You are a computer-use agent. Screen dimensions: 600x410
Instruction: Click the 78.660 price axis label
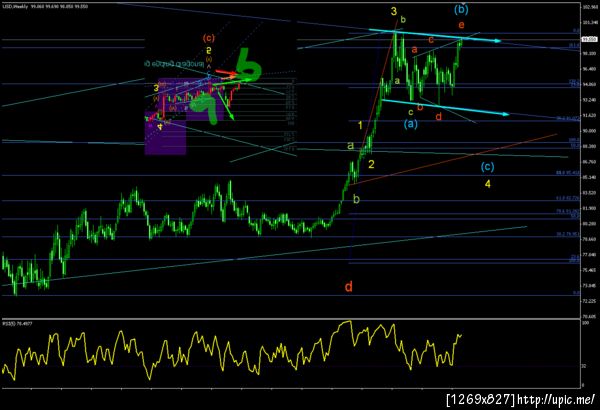pos(589,239)
